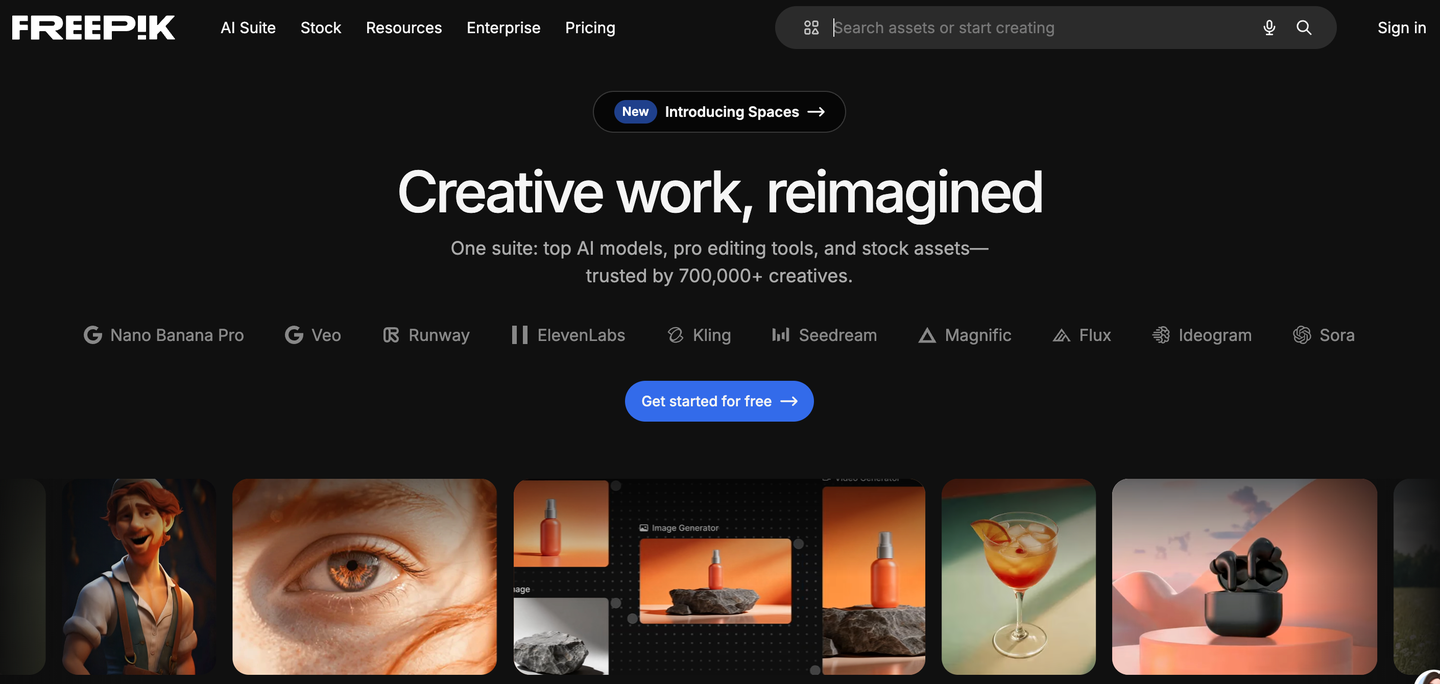
Task: Click the Kling logo icon
Action: pos(675,335)
